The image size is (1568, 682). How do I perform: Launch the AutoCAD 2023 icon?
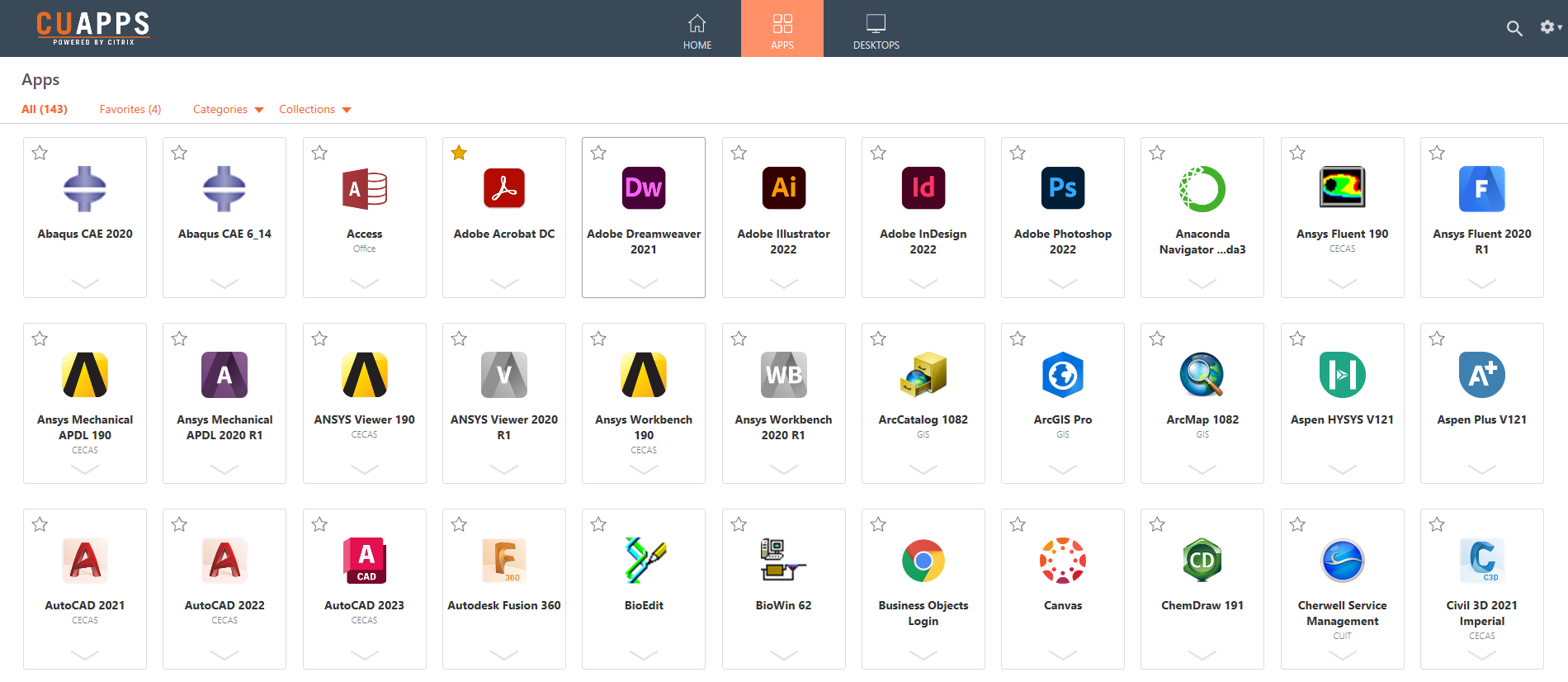[x=365, y=560]
